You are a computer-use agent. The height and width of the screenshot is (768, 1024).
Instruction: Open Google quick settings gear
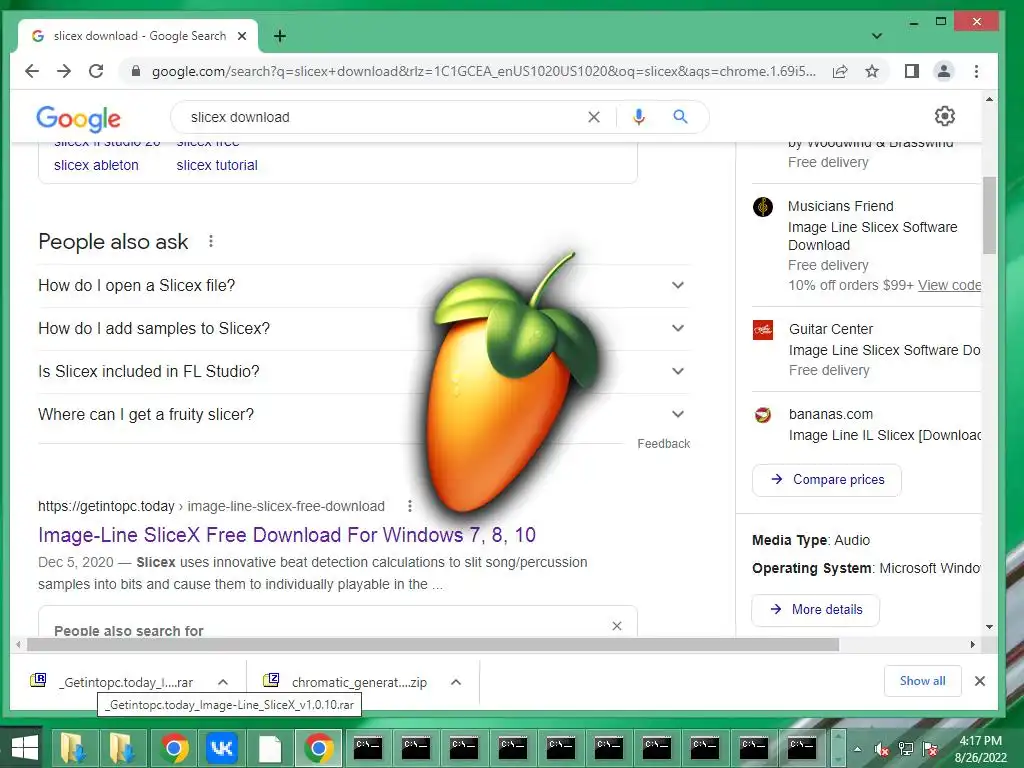(944, 116)
